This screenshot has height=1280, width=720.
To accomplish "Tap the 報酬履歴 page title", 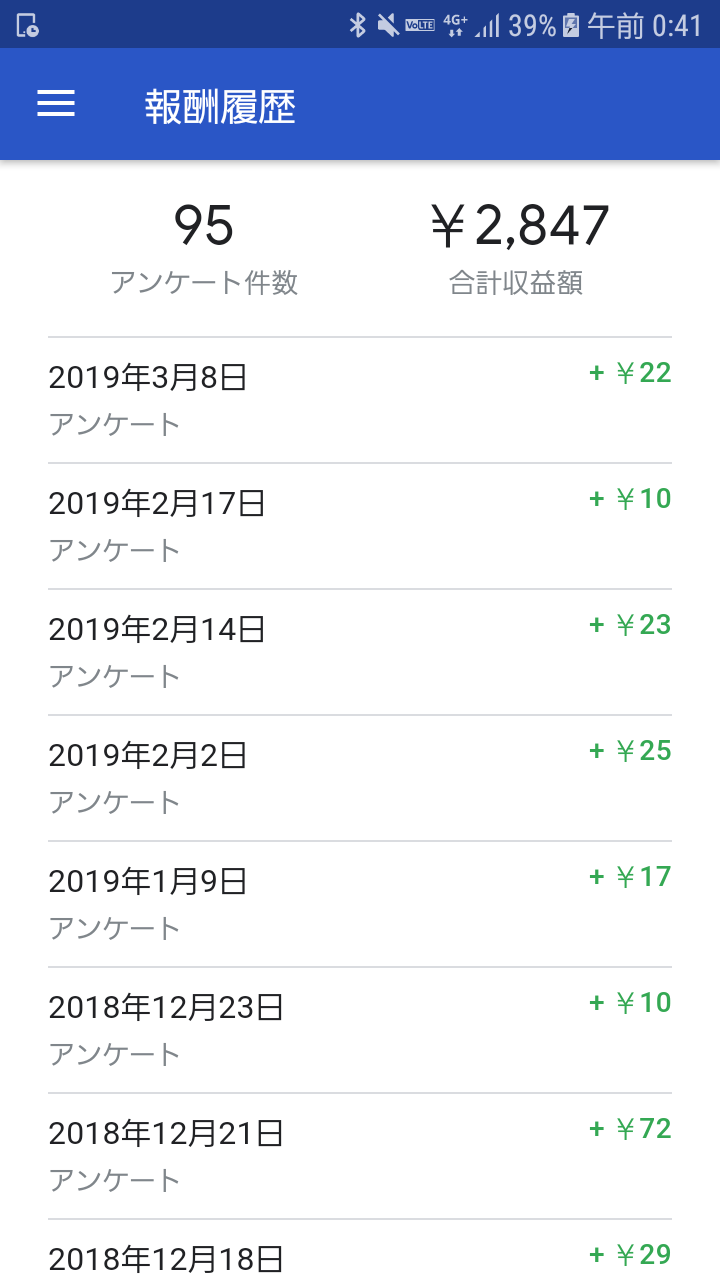I will (x=220, y=106).
